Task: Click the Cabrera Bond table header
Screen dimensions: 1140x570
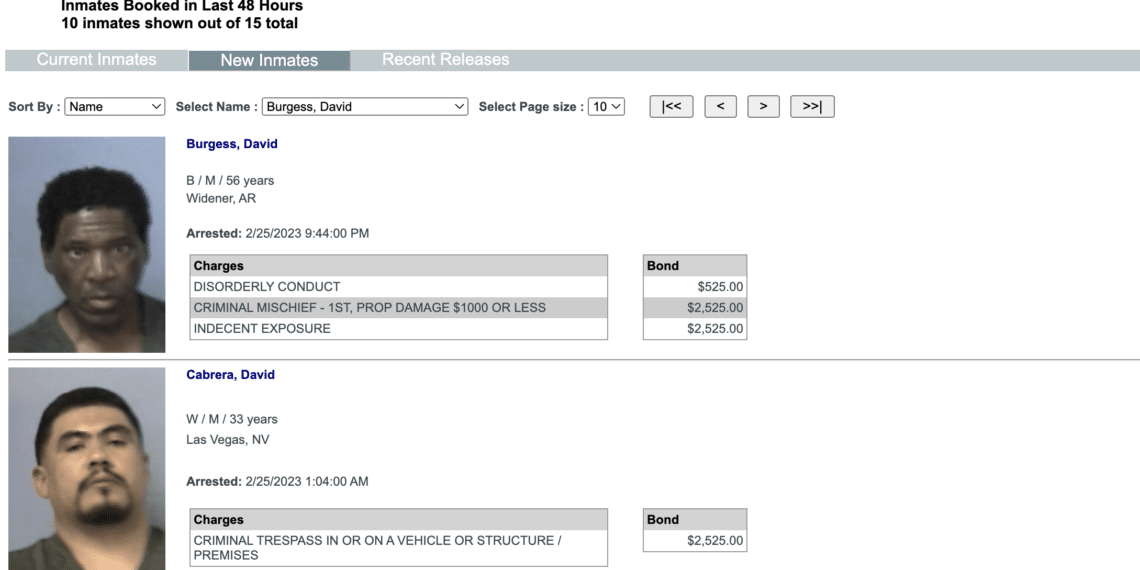Action: 695,519
